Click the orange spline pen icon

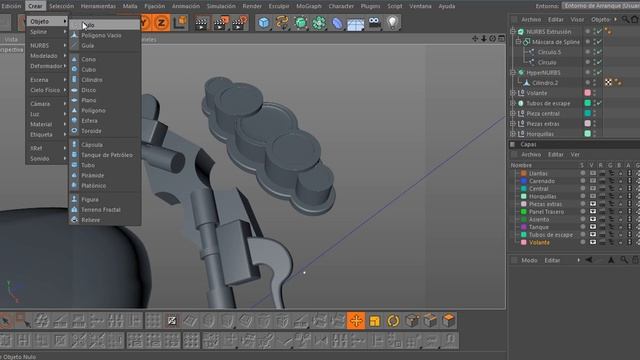click(x=282, y=23)
